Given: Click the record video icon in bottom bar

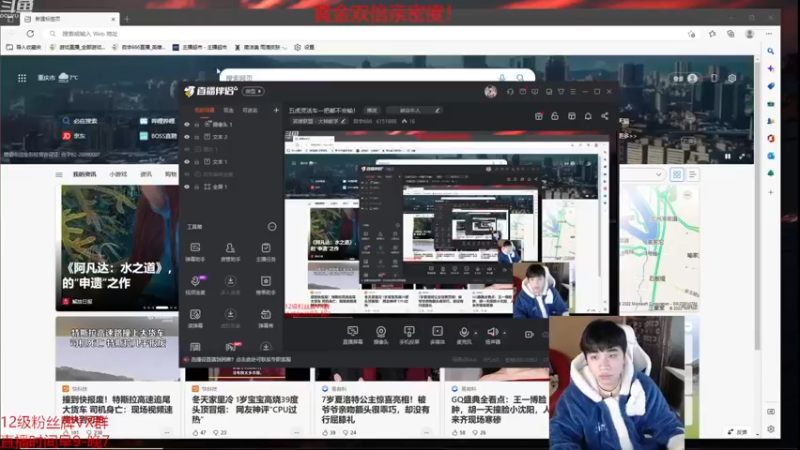Looking at the screenshot, I should click(529, 335).
